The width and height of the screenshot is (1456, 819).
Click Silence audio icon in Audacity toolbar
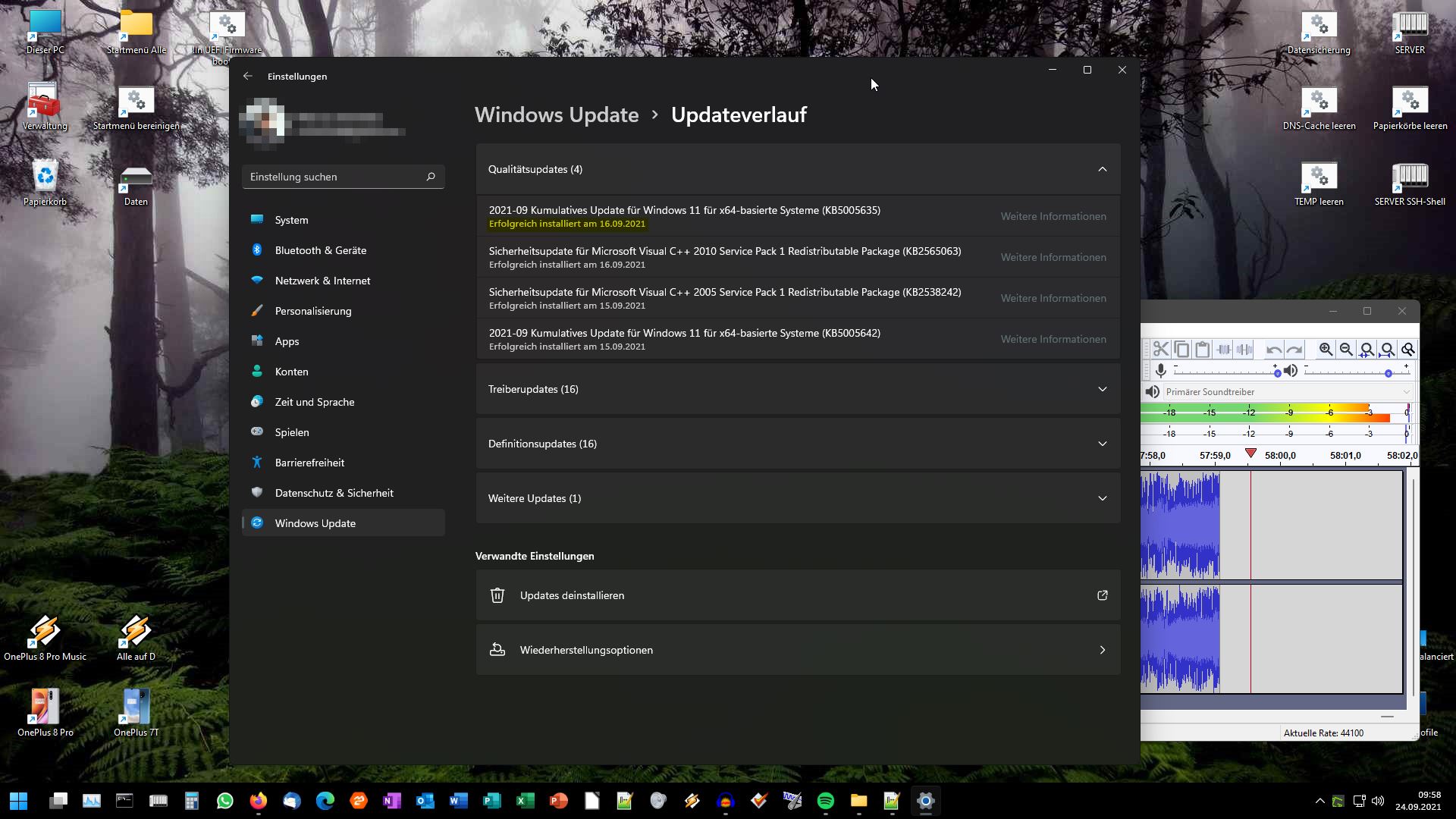(x=1244, y=350)
